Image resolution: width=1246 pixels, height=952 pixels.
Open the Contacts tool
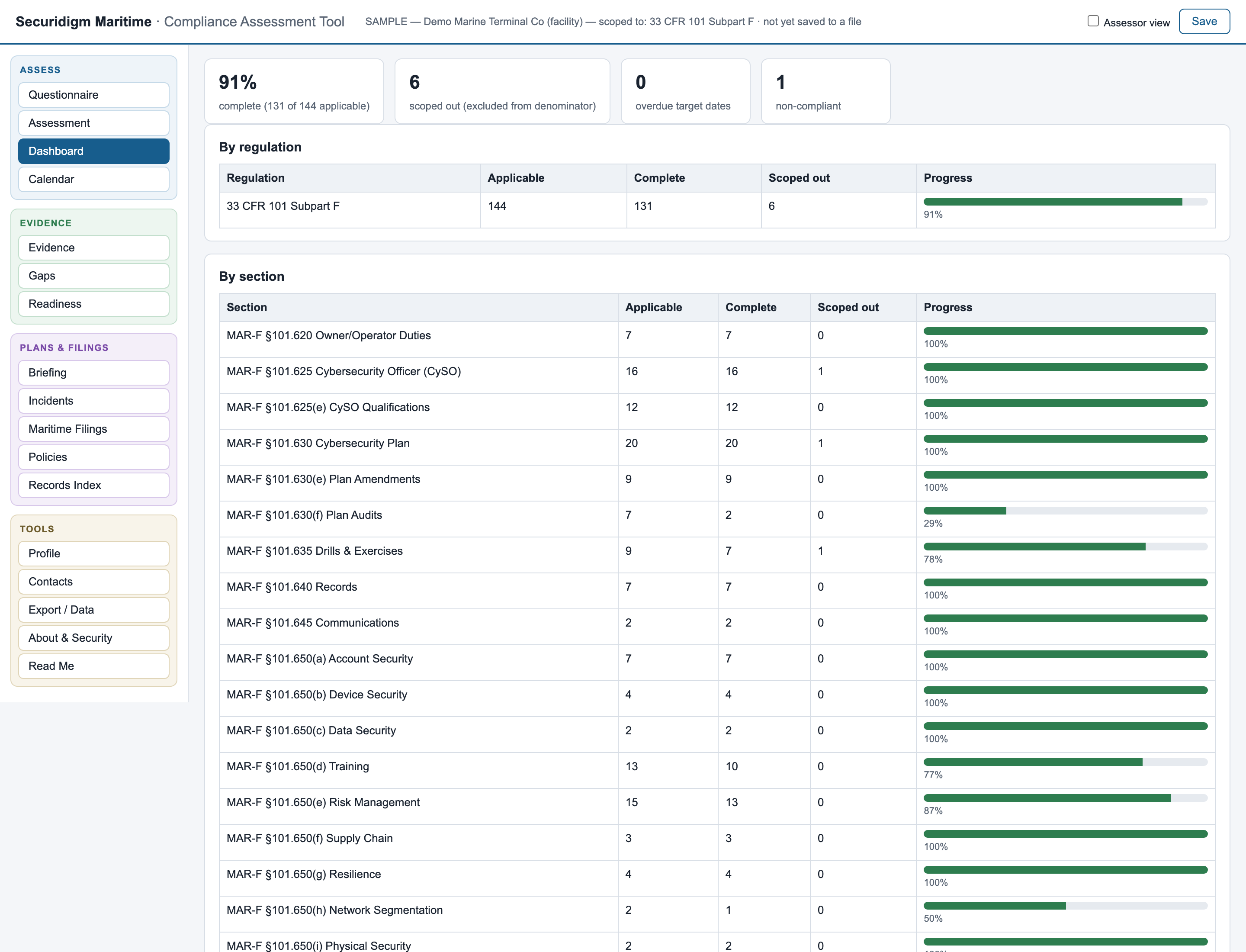point(93,582)
